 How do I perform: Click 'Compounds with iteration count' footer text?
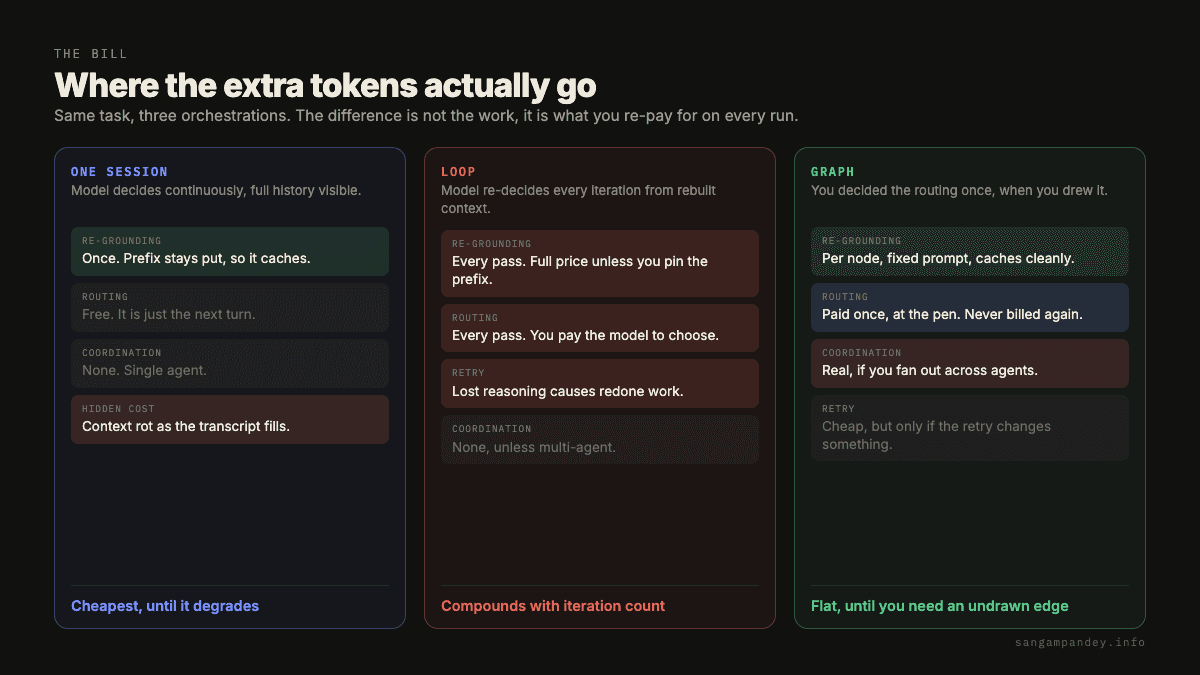[553, 606]
